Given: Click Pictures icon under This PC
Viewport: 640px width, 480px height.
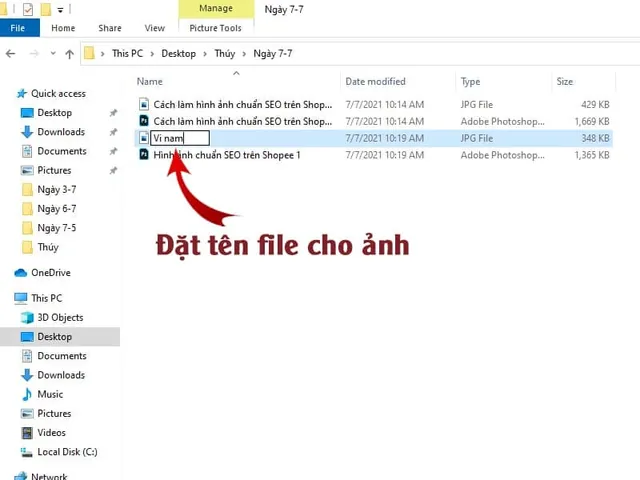Looking at the screenshot, I should (x=27, y=413).
